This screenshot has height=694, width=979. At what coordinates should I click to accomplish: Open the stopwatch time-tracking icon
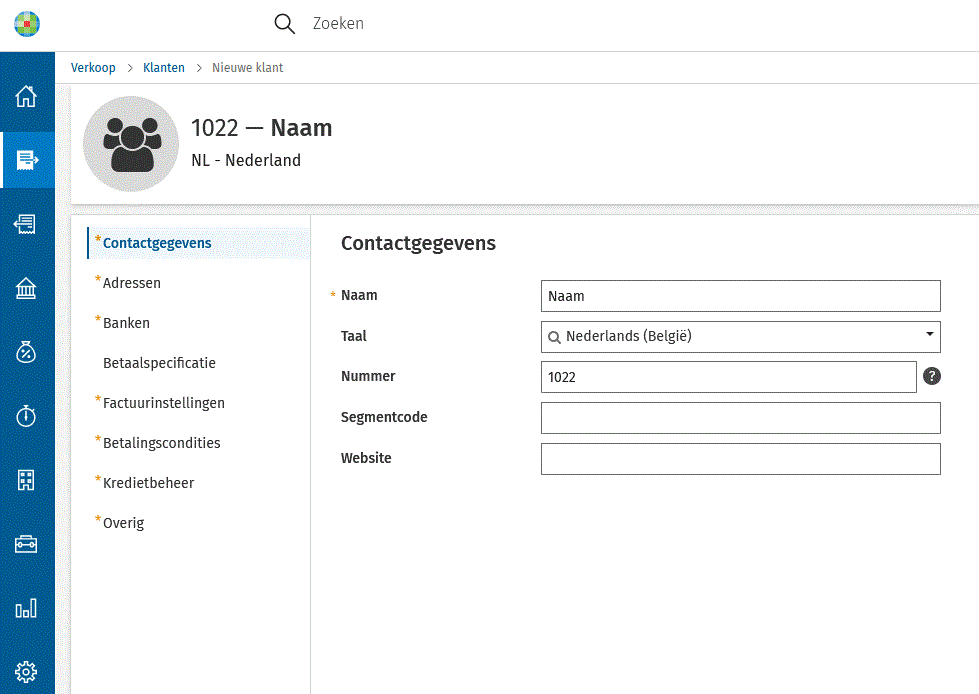26,416
